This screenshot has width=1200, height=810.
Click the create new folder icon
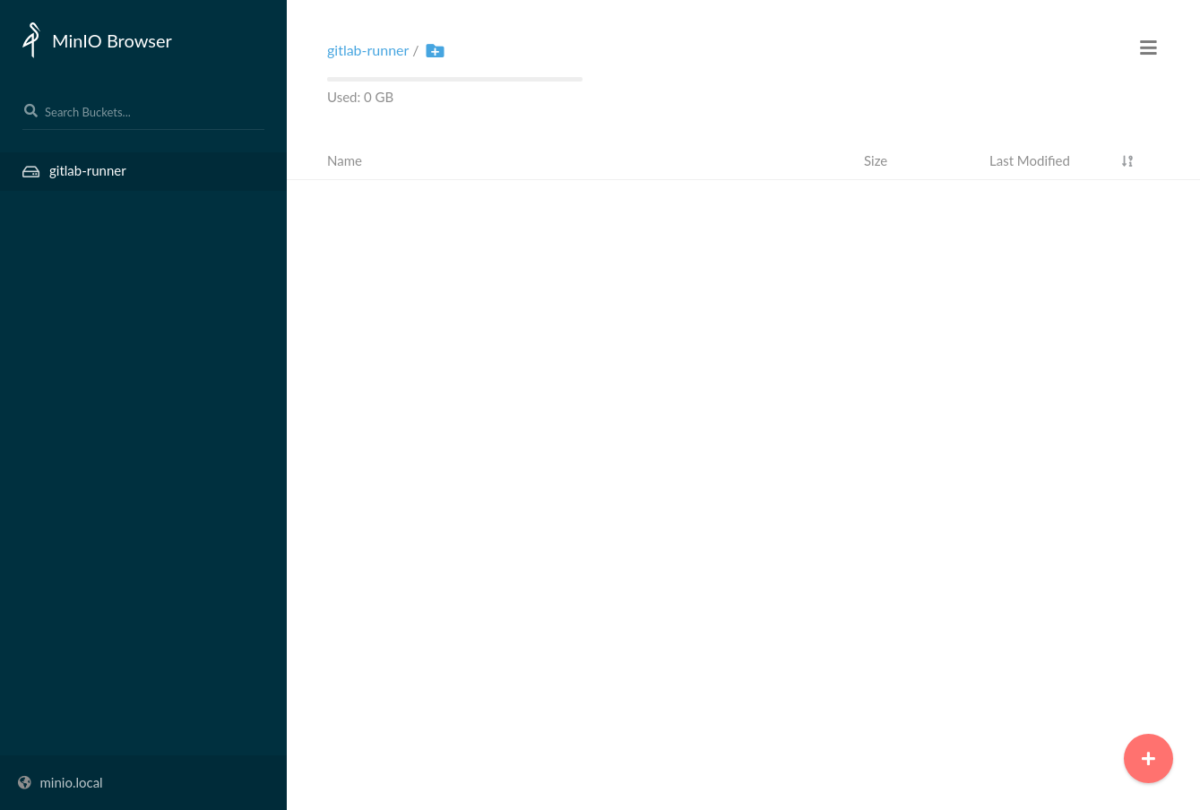click(x=434, y=50)
